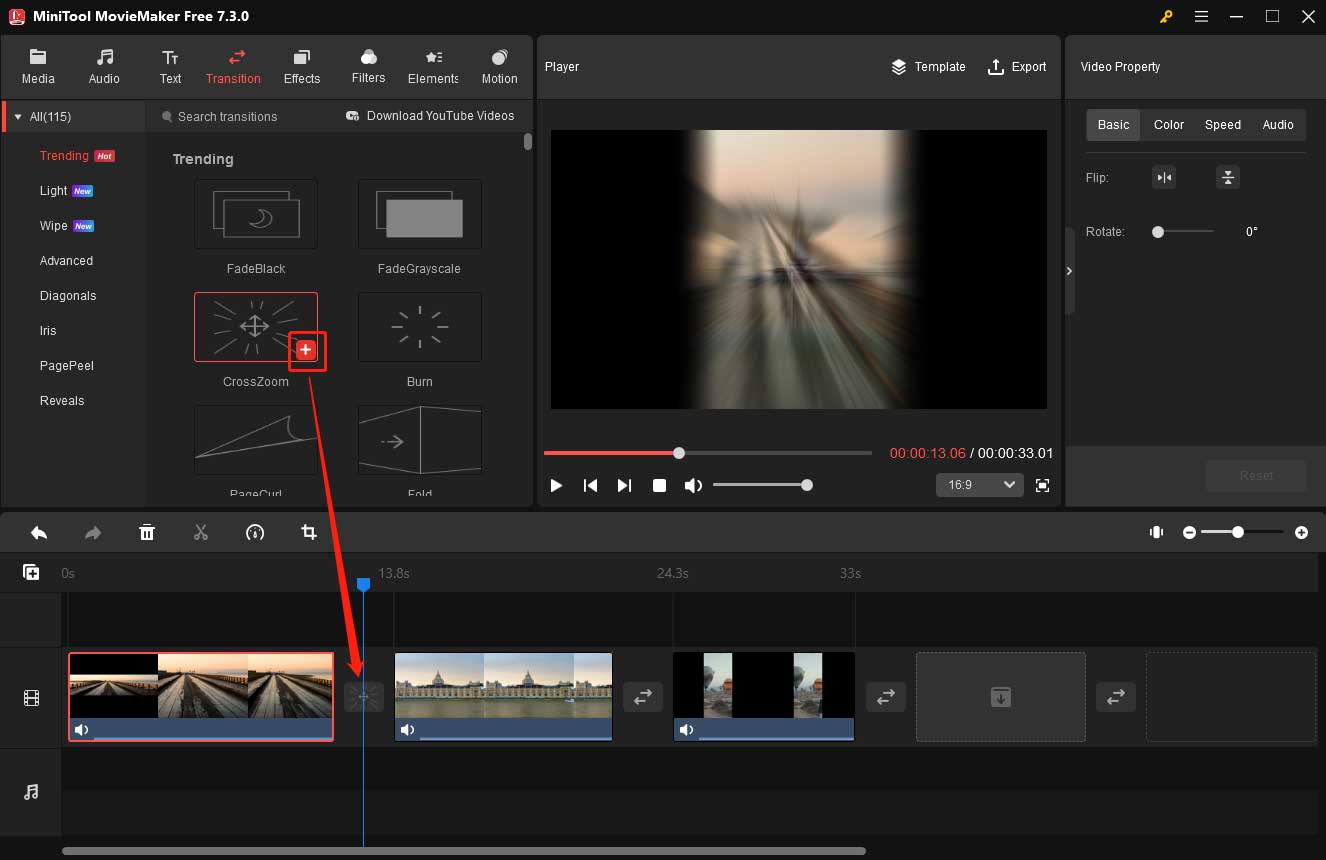Jump to previous frame in player
This screenshot has width=1326, height=860.
(590, 485)
